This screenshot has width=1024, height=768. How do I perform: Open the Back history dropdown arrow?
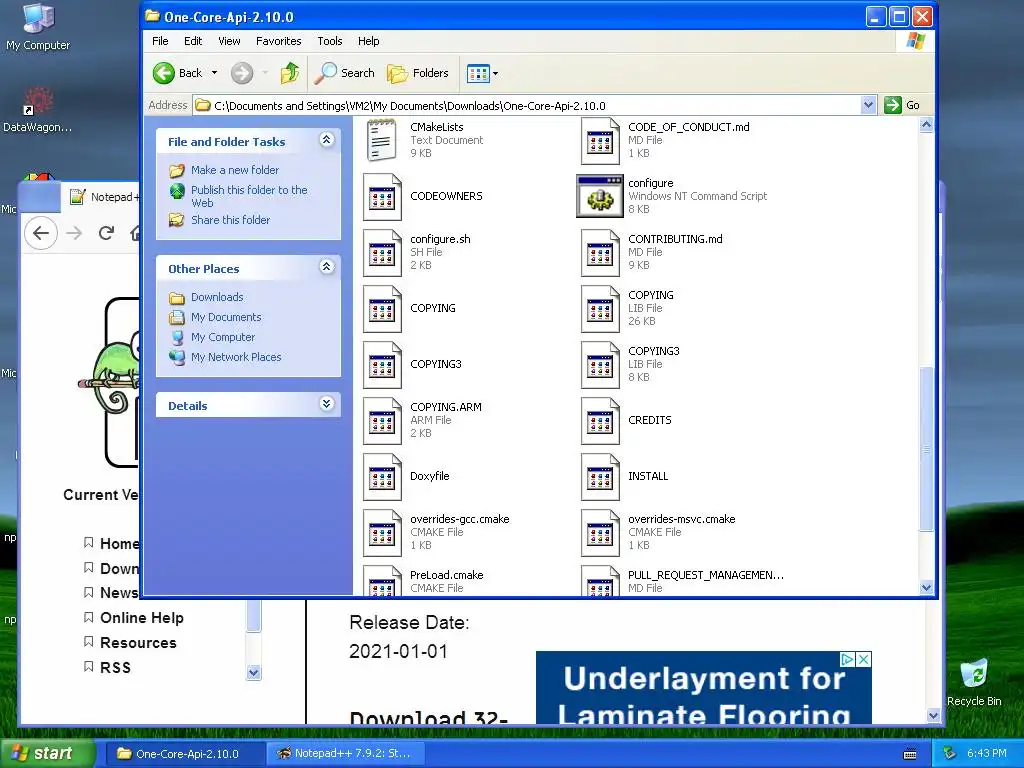tap(214, 73)
